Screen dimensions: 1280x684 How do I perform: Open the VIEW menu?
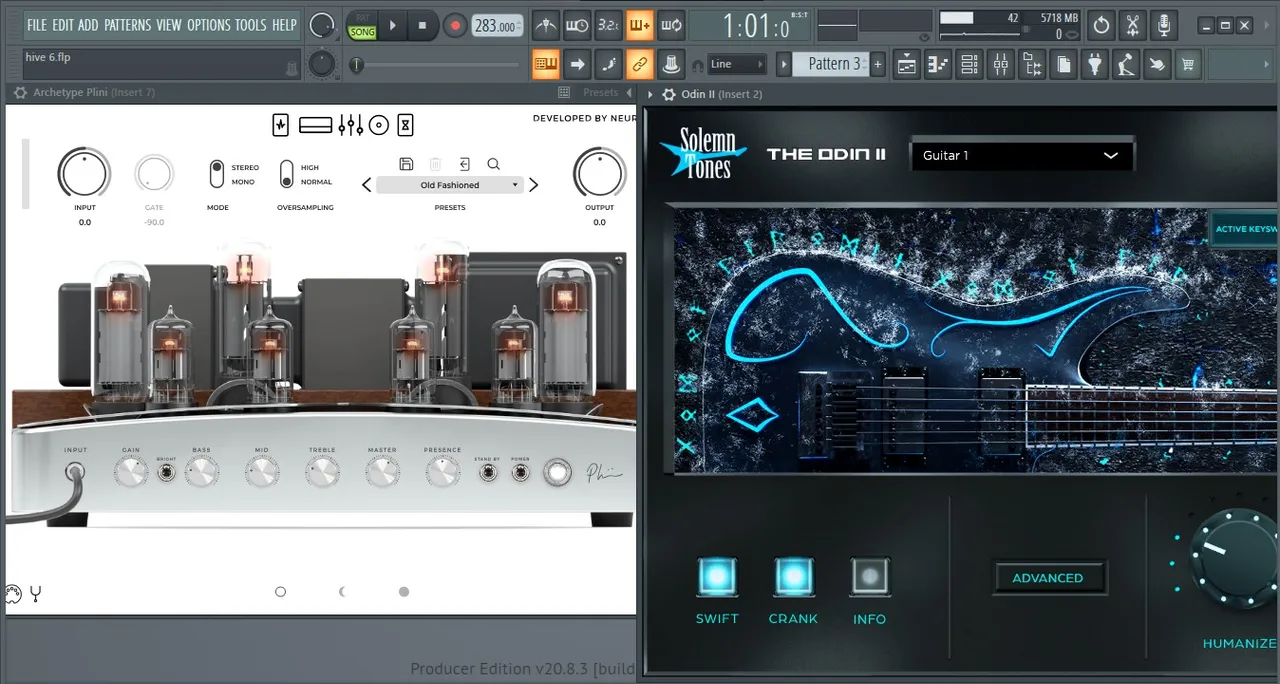pos(169,25)
